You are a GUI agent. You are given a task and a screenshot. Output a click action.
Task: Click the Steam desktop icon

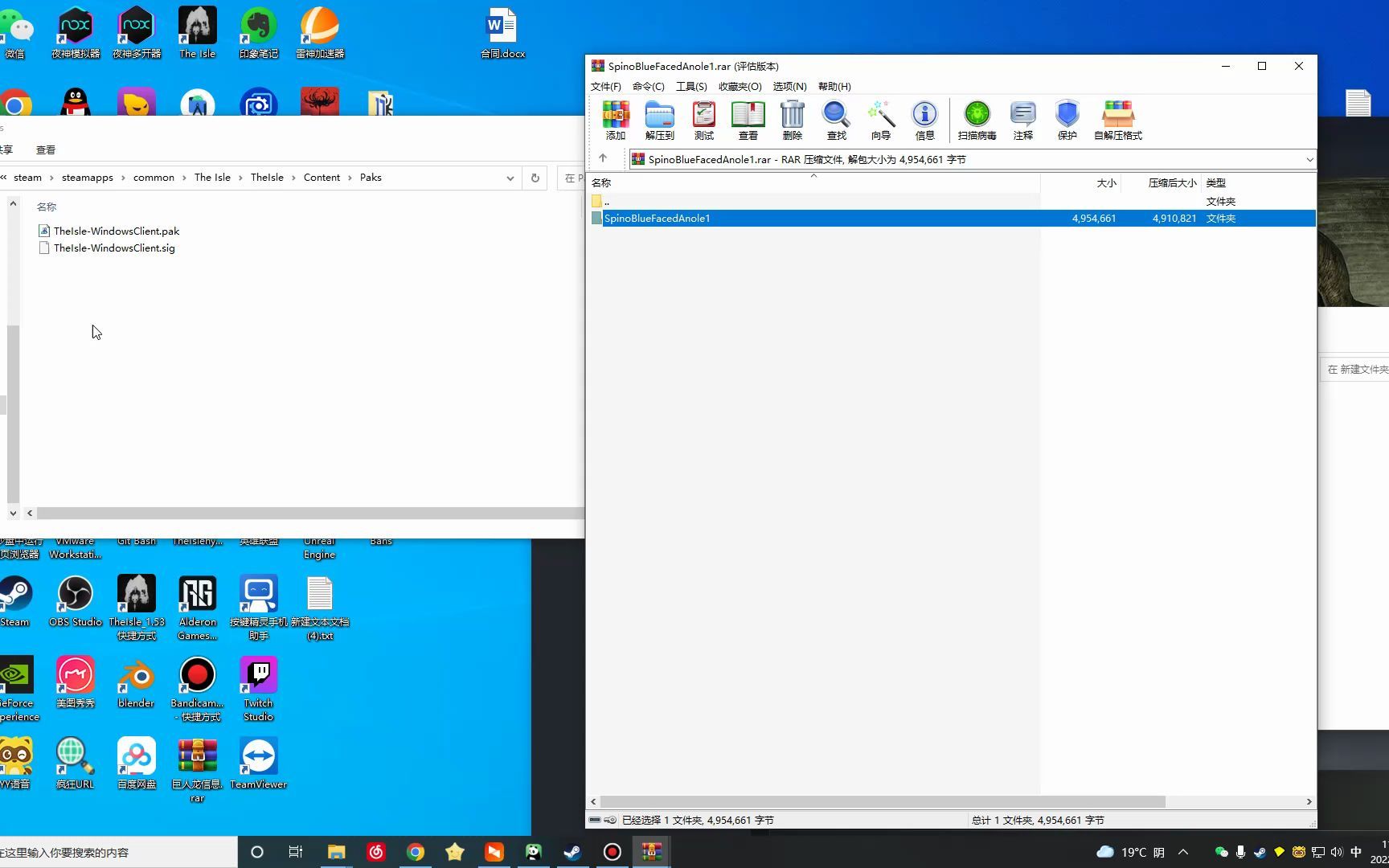(14, 601)
